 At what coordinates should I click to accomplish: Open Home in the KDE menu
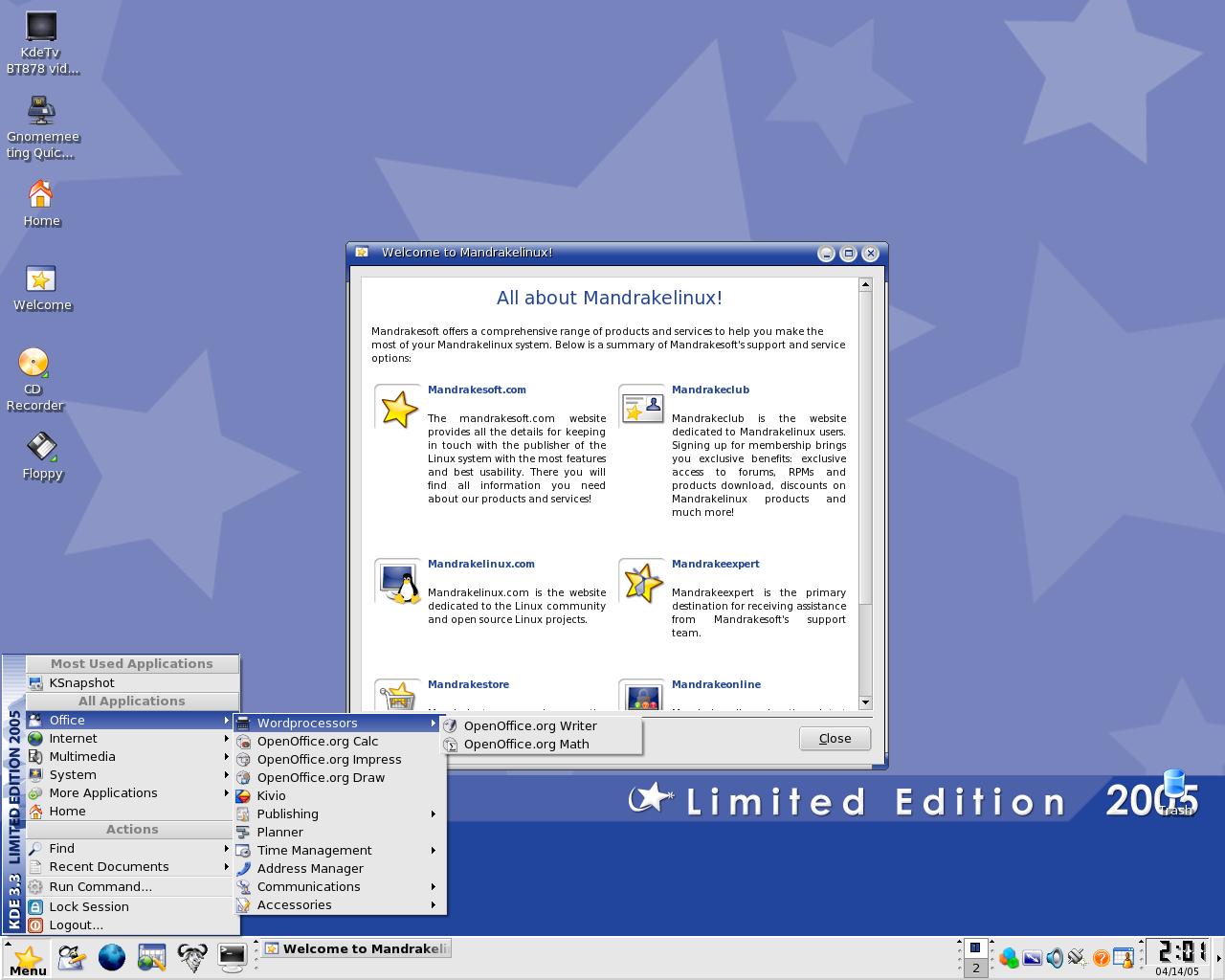[x=131, y=811]
